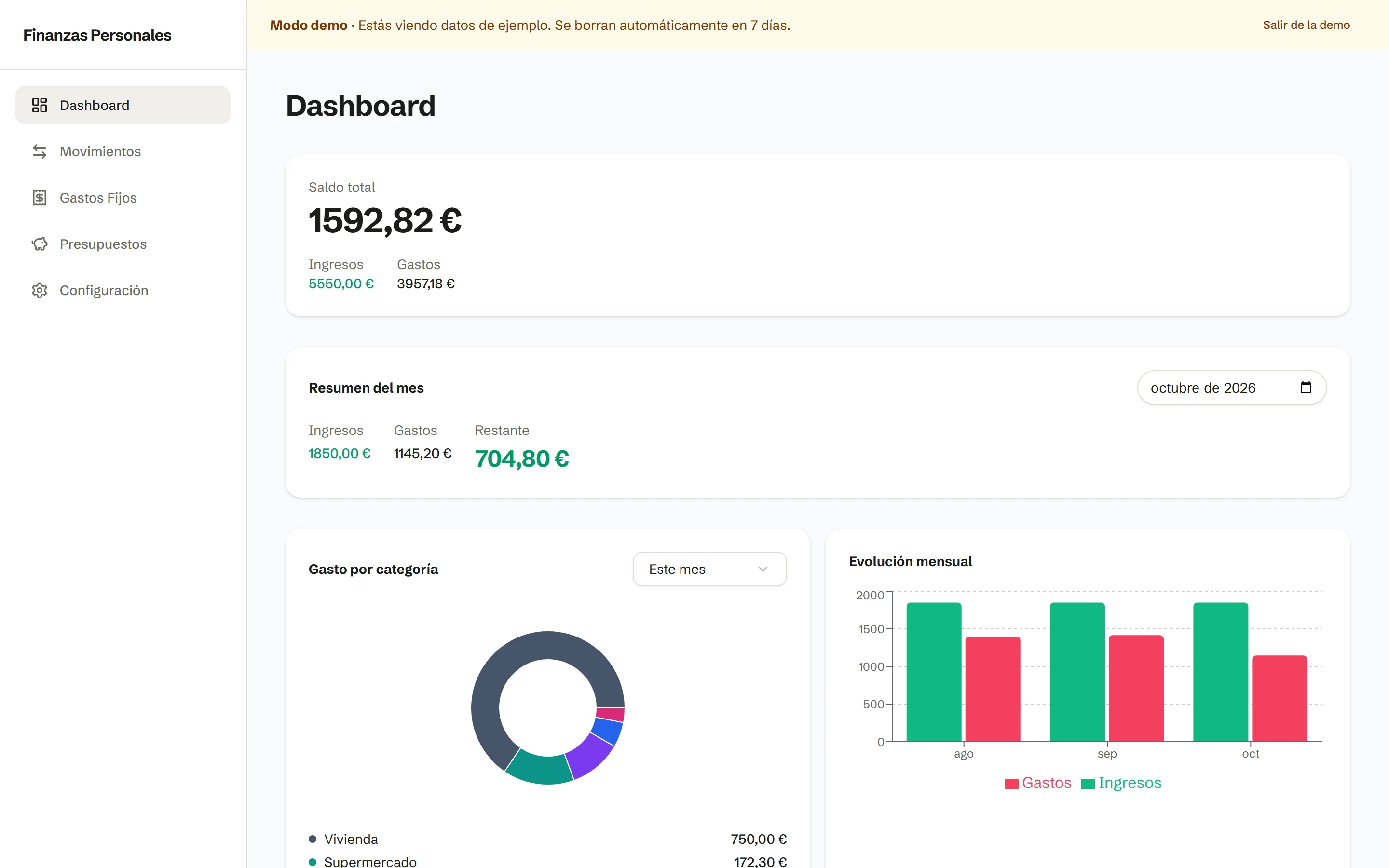Click the total Ingresos 5550,00 € value
1389x868 pixels.
pyautogui.click(x=341, y=284)
